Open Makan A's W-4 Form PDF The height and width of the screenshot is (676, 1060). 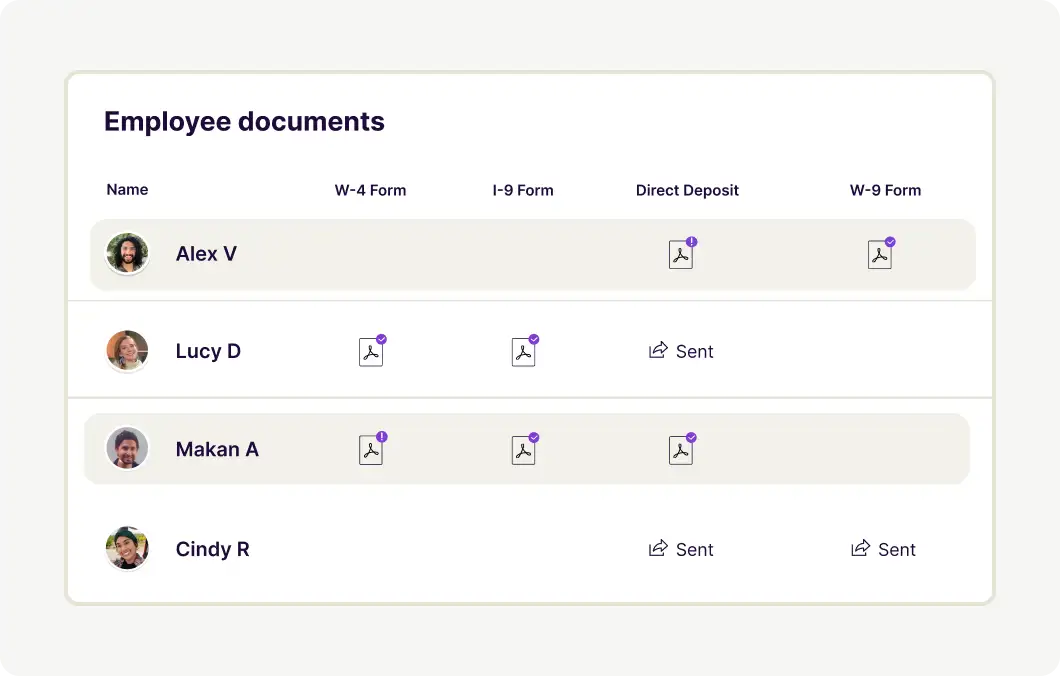372,448
